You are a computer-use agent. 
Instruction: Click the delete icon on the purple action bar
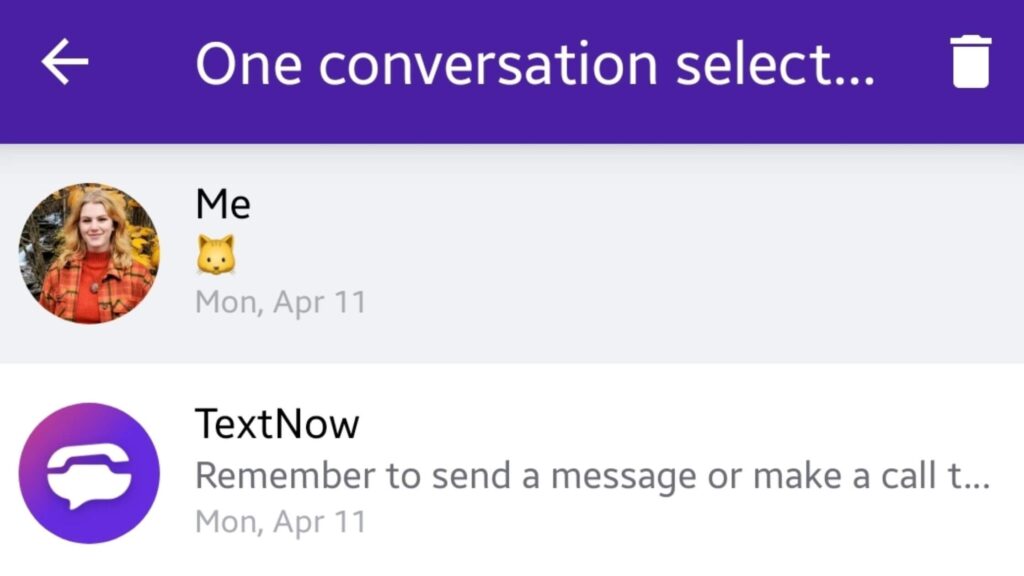click(x=969, y=63)
